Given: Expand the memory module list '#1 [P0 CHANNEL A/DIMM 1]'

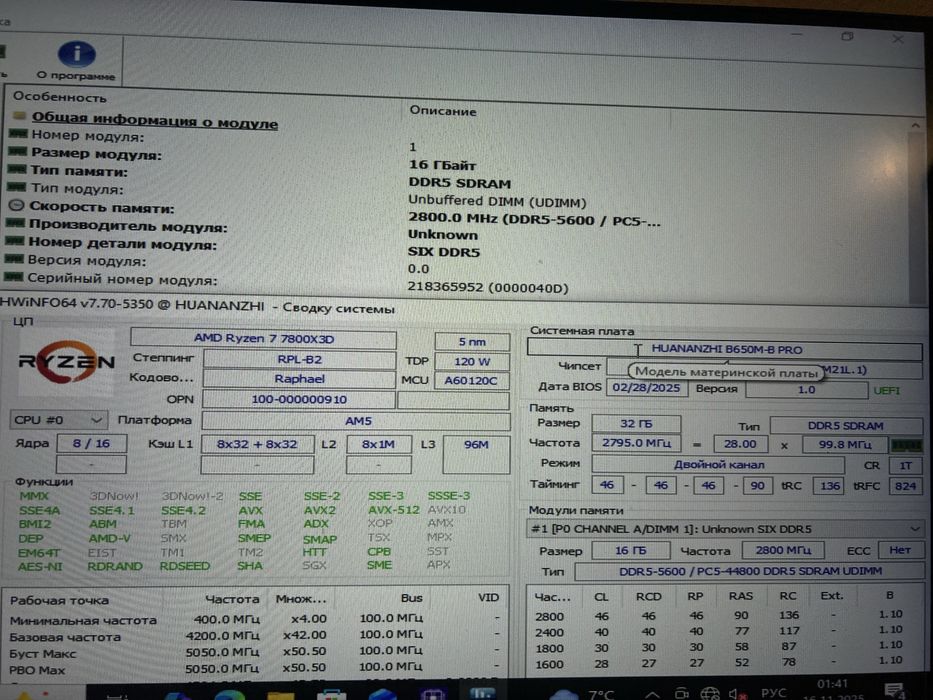Looking at the screenshot, I should click(725, 529).
